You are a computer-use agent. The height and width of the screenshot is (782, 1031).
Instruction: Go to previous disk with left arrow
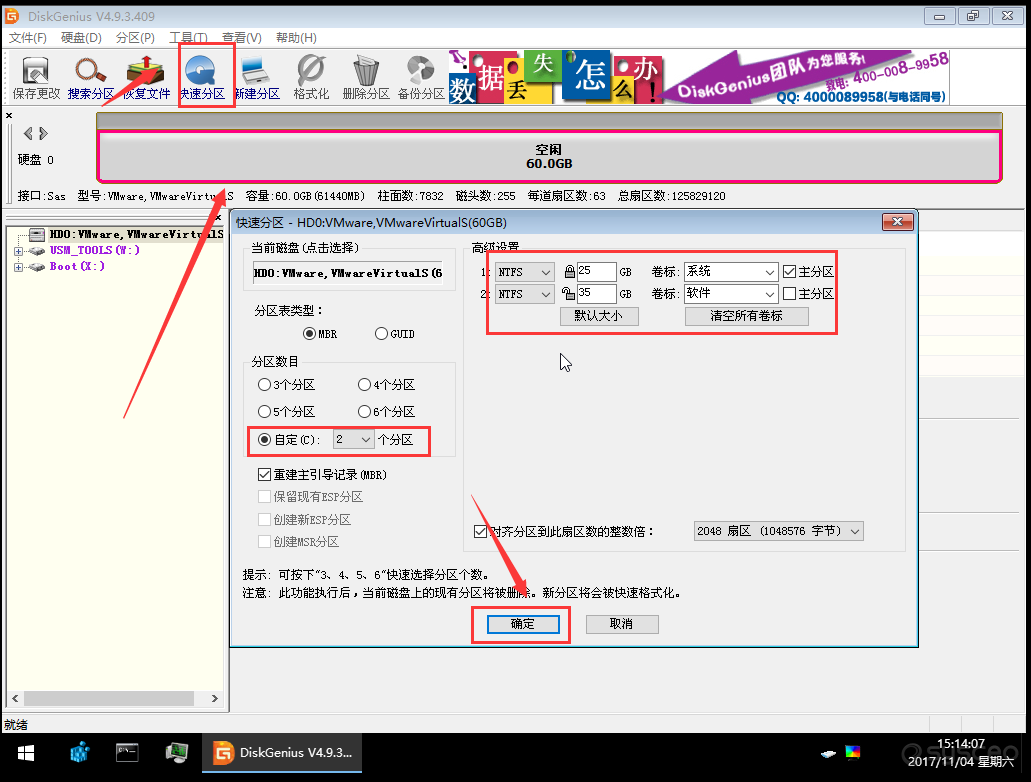coord(28,134)
